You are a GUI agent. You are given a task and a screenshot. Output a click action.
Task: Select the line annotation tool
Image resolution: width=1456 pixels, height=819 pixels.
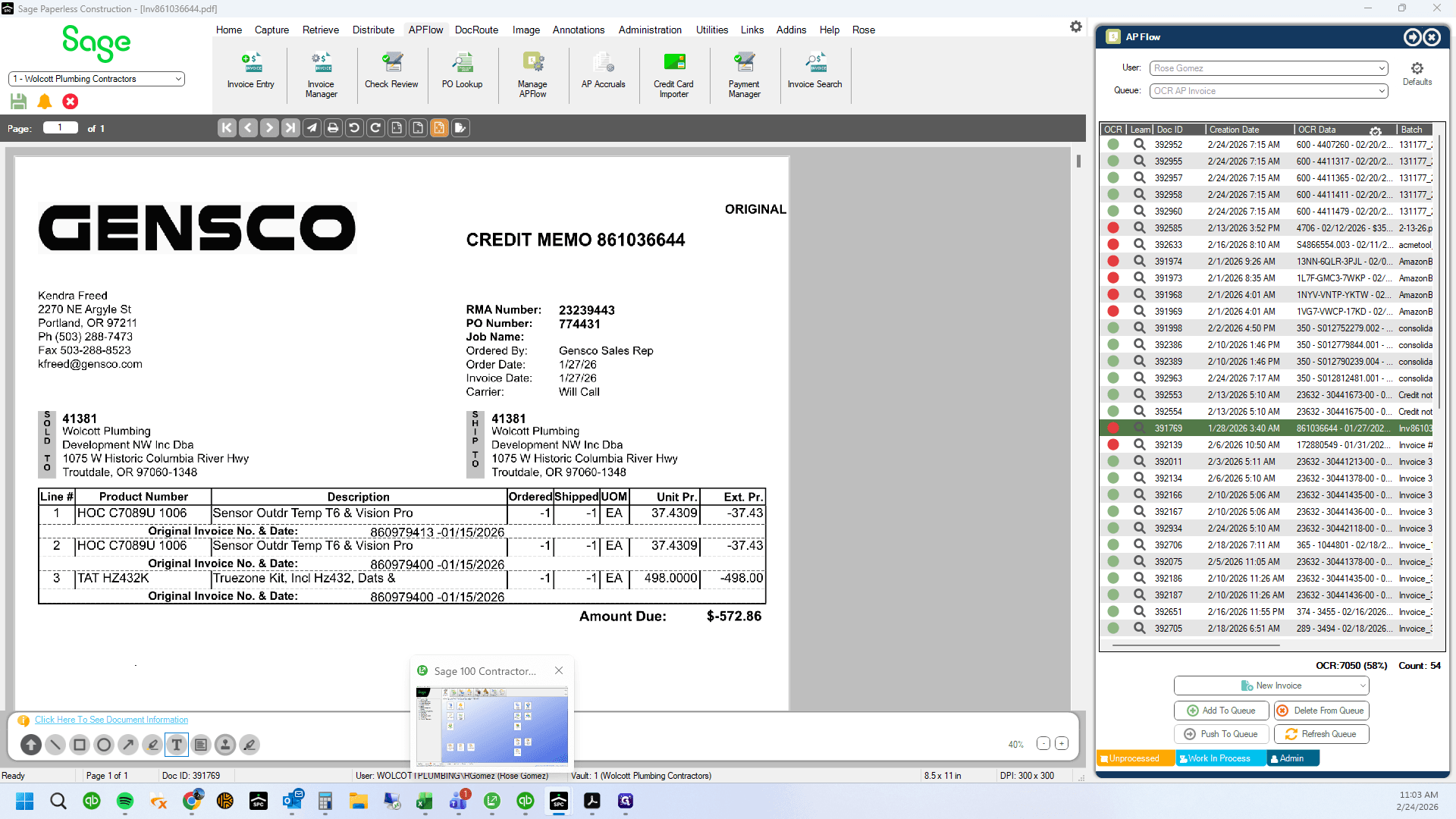click(55, 745)
